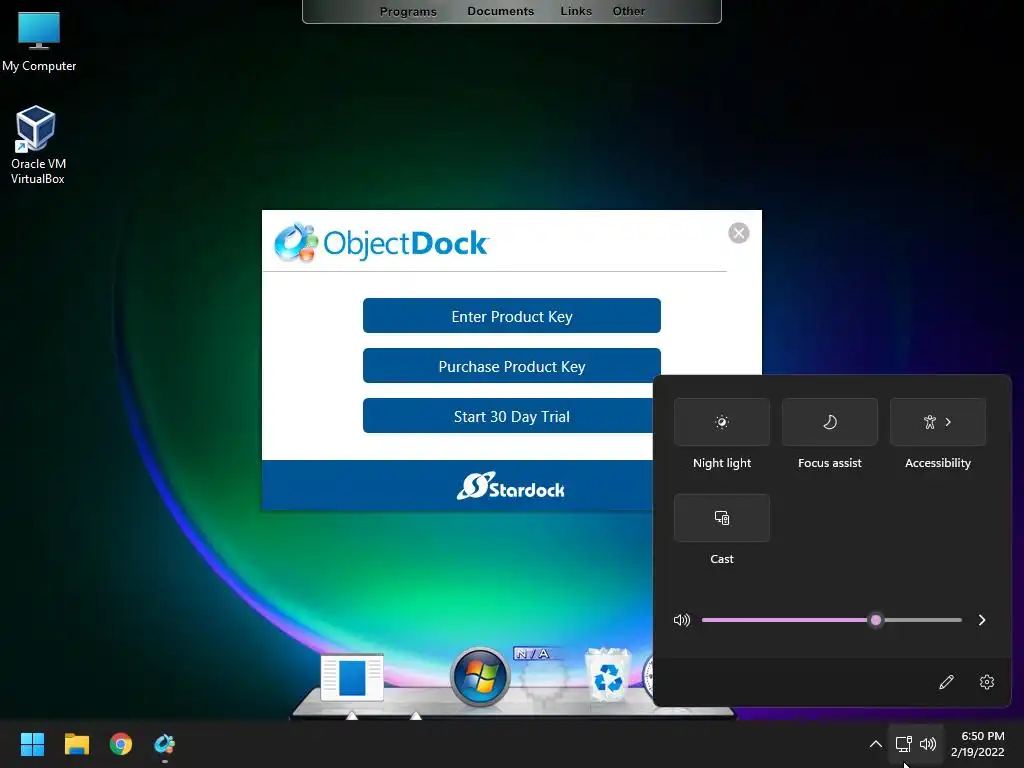Open the Documents tab in top dock
The height and width of the screenshot is (768, 1024).
click(500, 11)
